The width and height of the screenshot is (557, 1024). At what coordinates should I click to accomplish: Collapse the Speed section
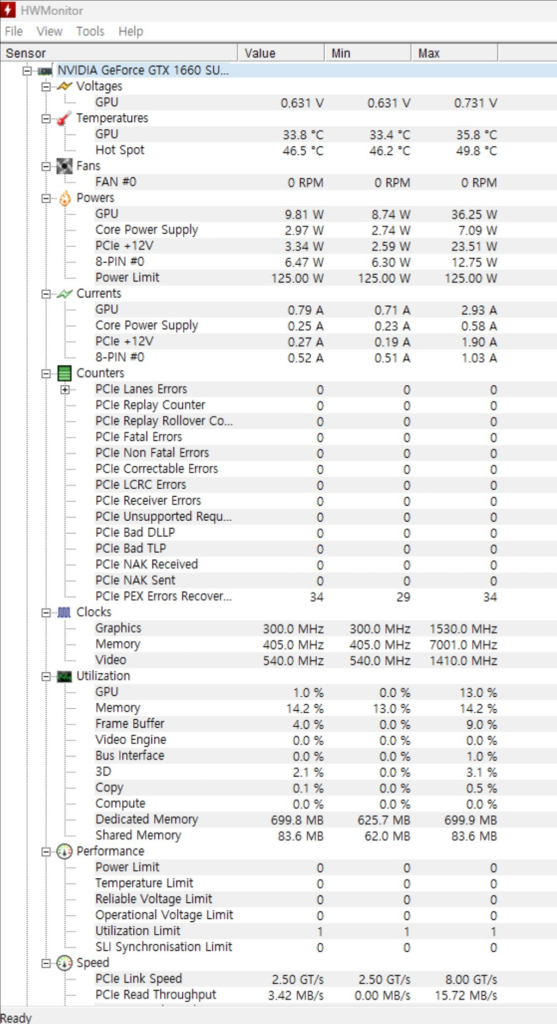(x=46, y=963)
